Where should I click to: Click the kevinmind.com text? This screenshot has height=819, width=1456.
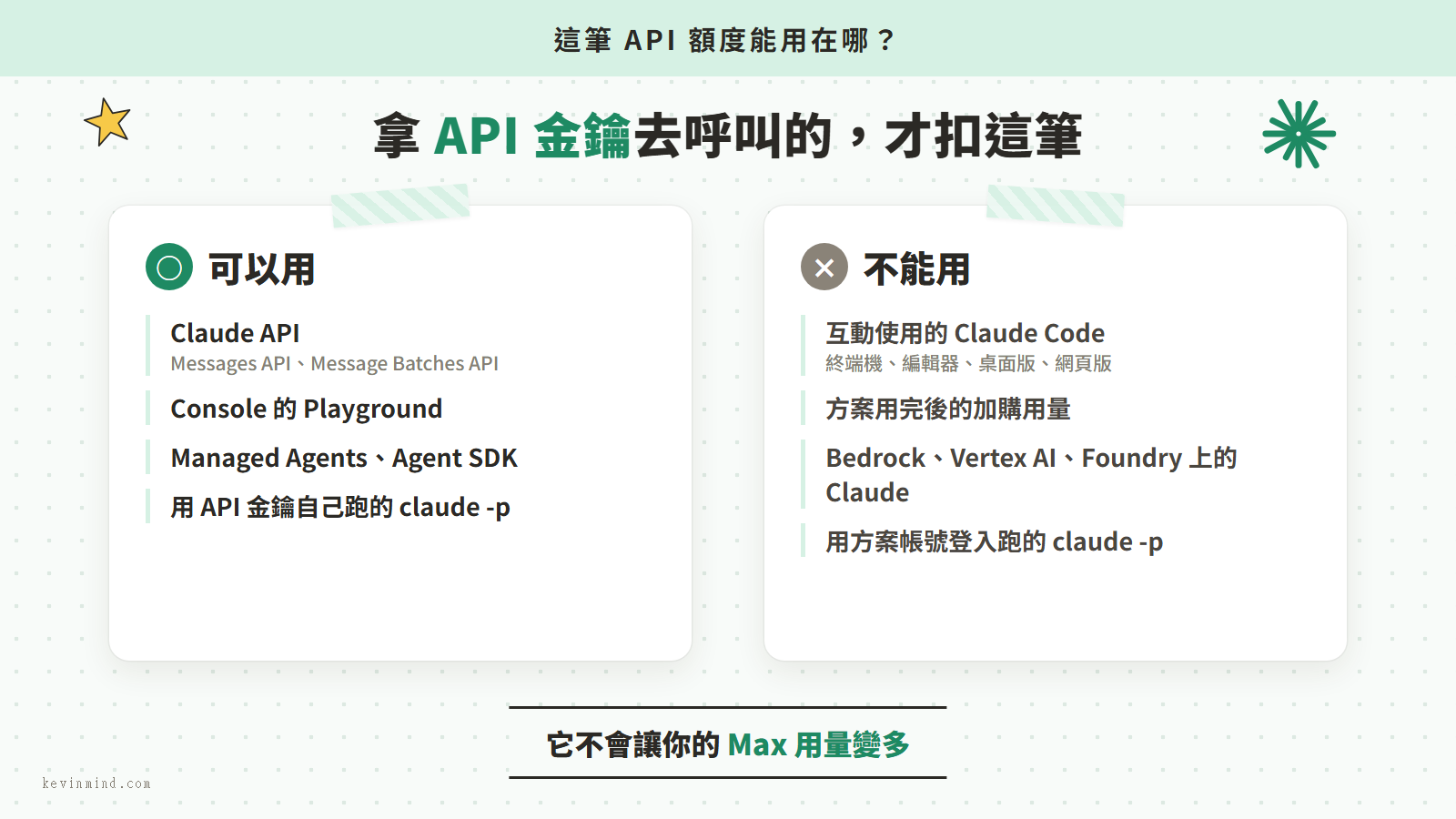click(96, 783)
